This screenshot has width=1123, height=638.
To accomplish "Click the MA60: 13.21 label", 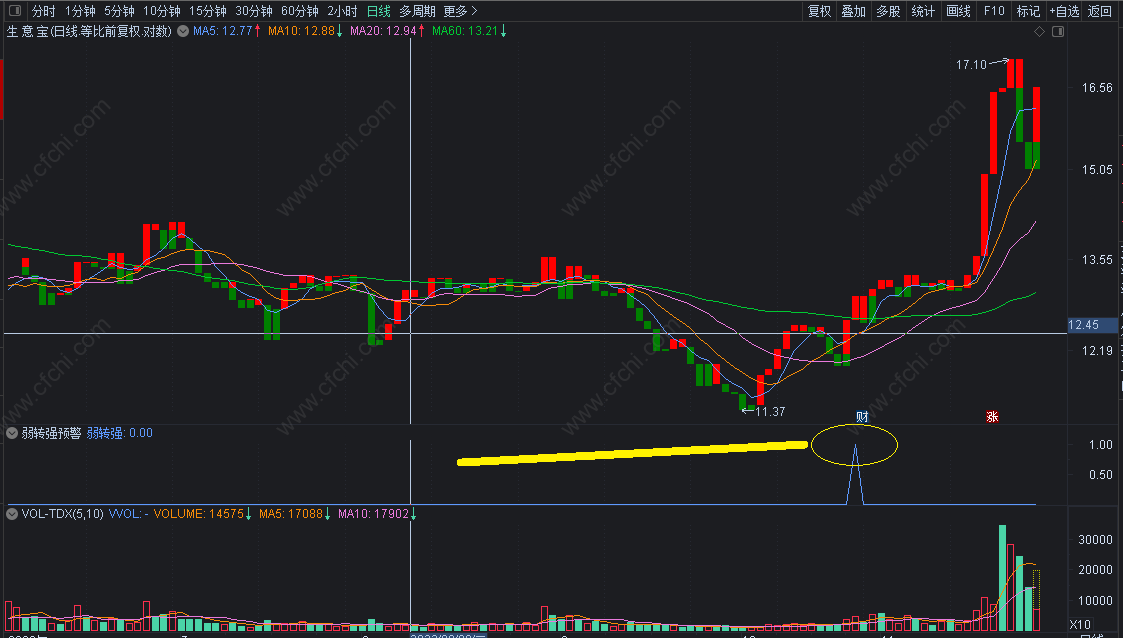I will [465, 31].
